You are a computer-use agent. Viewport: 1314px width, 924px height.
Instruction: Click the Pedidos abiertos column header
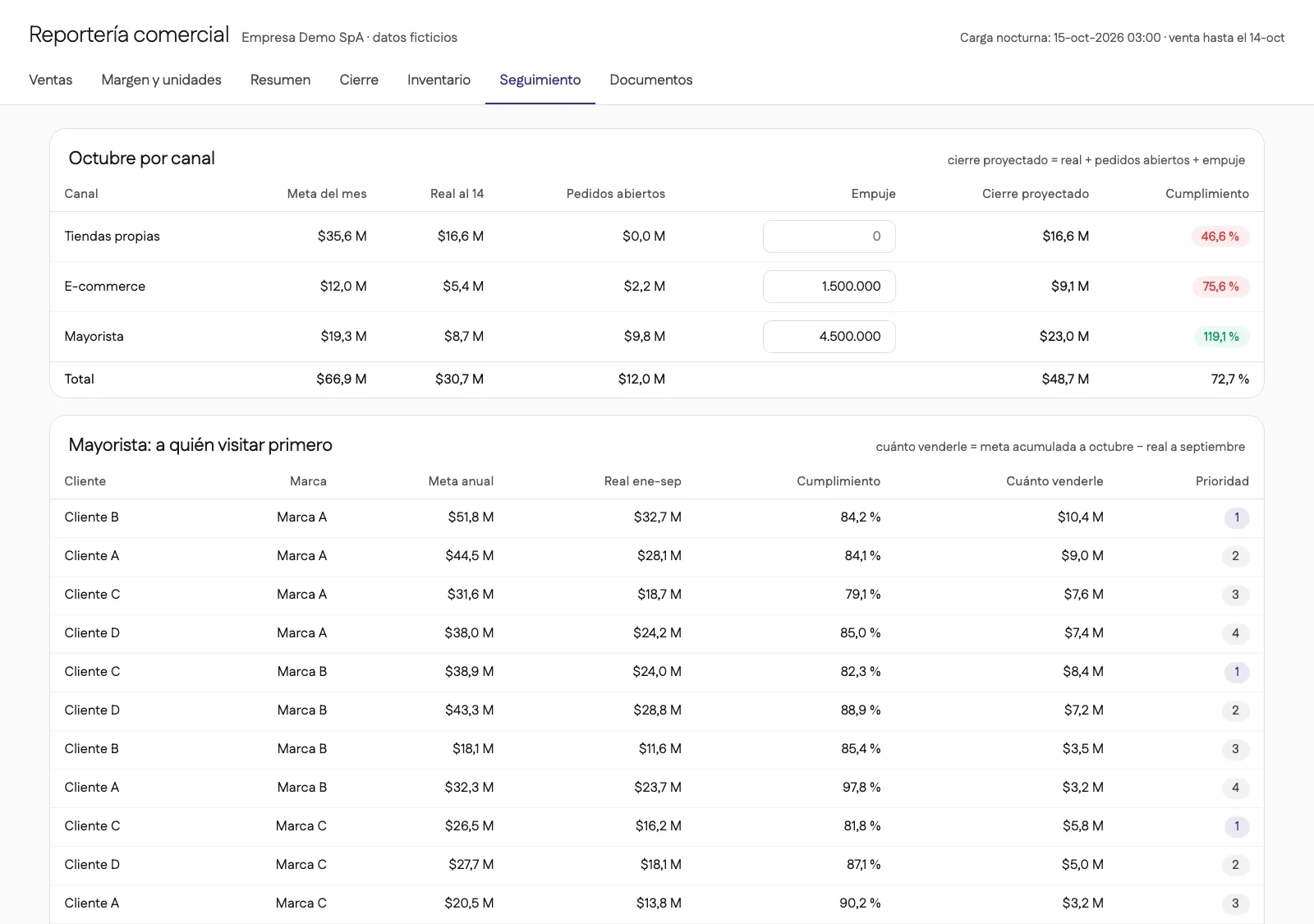tap(615, 194)
